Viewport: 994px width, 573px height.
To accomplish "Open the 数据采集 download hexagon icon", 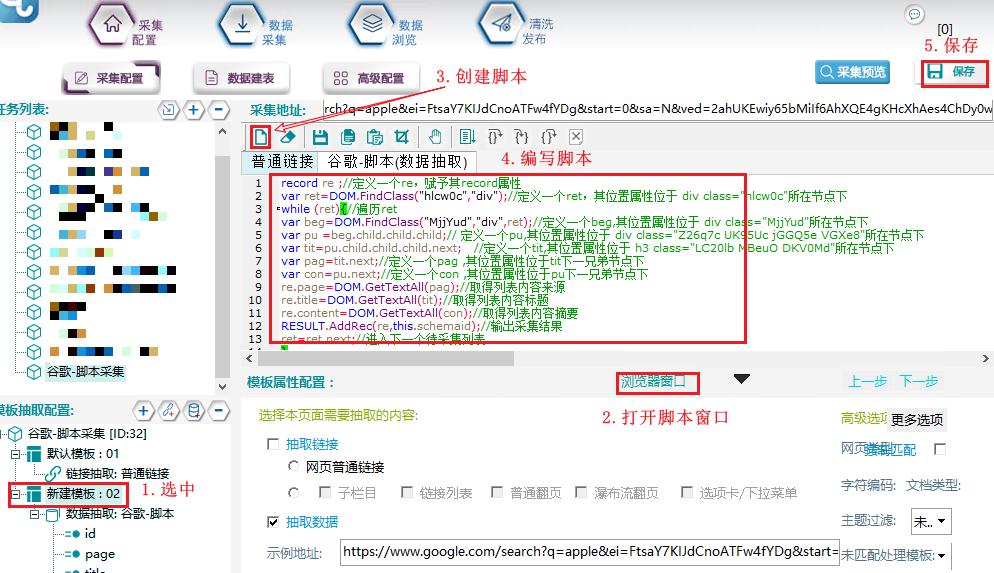I will click(242, 24).
